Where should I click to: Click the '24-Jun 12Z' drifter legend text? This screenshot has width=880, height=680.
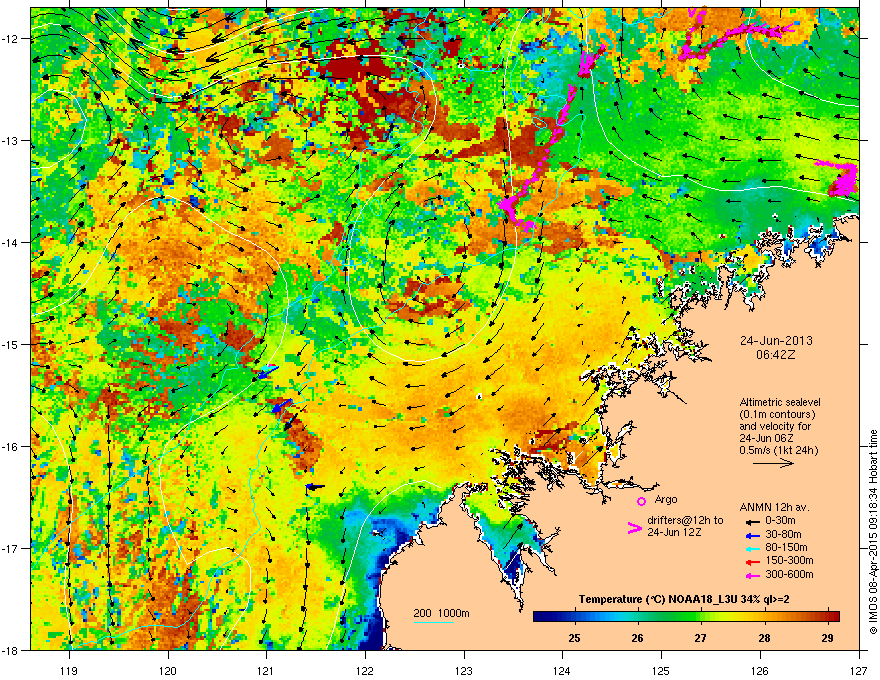[x=674, y=532]
